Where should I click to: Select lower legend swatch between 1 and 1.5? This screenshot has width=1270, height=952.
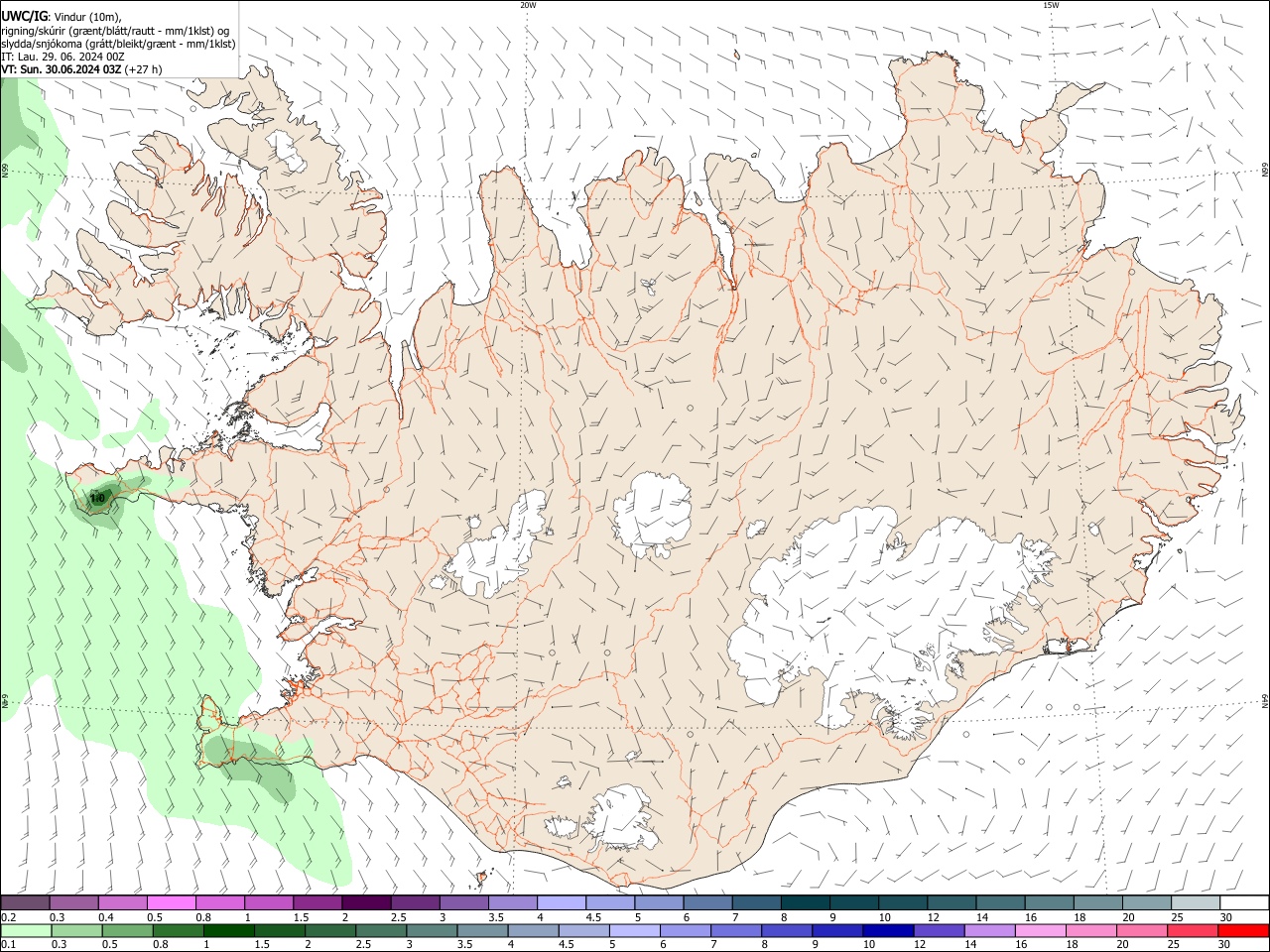[228, 930]
